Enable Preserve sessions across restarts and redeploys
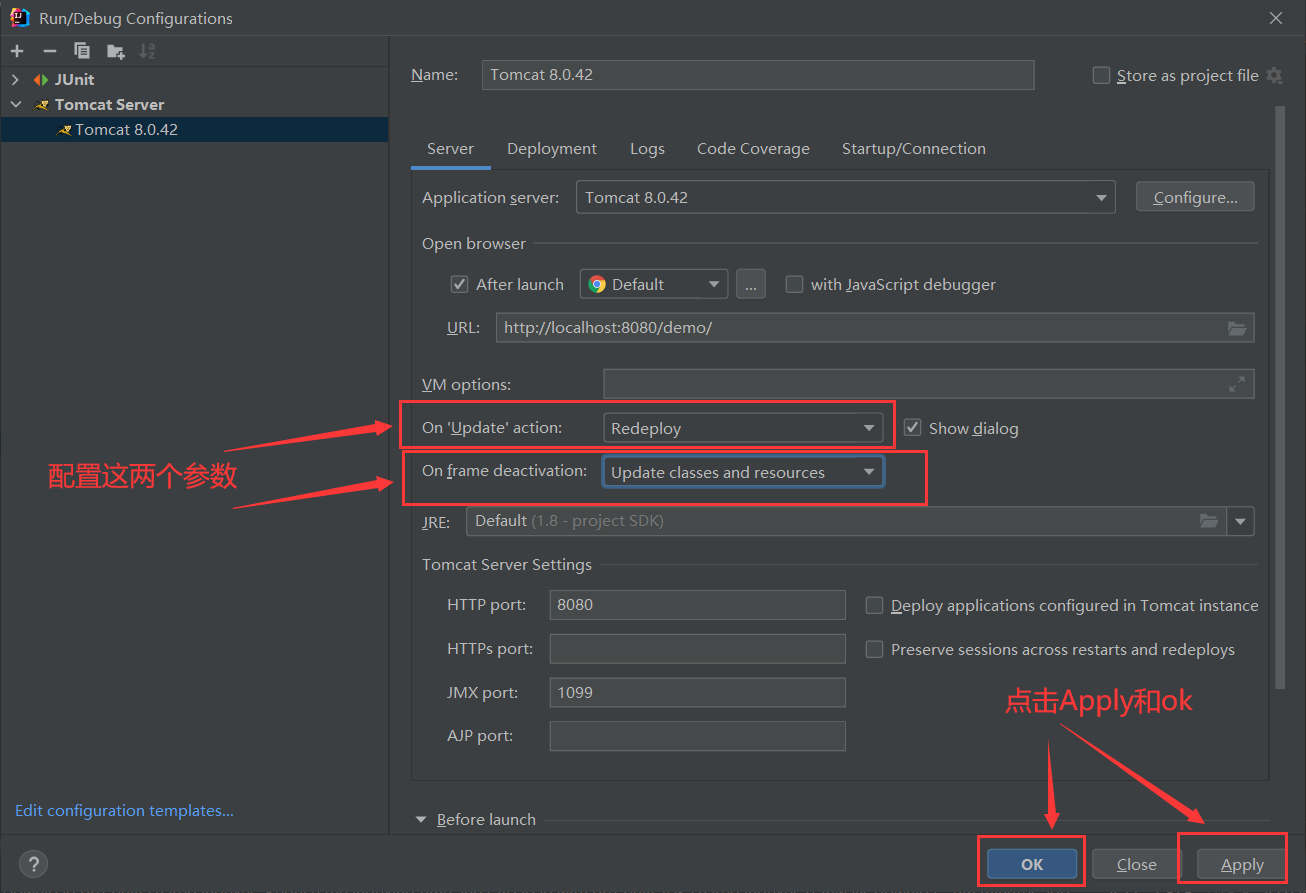 (874, 649)
